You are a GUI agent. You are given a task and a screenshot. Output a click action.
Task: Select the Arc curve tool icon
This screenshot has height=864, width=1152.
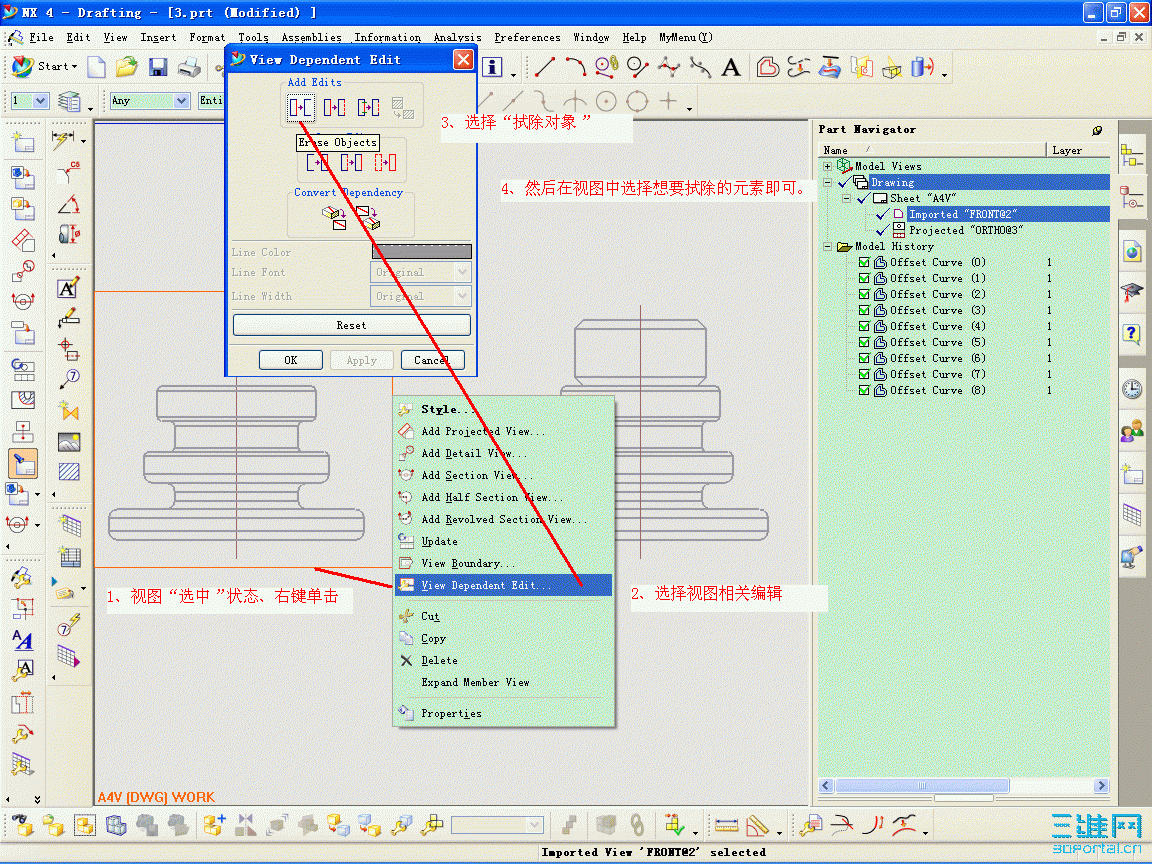(575, 68)
